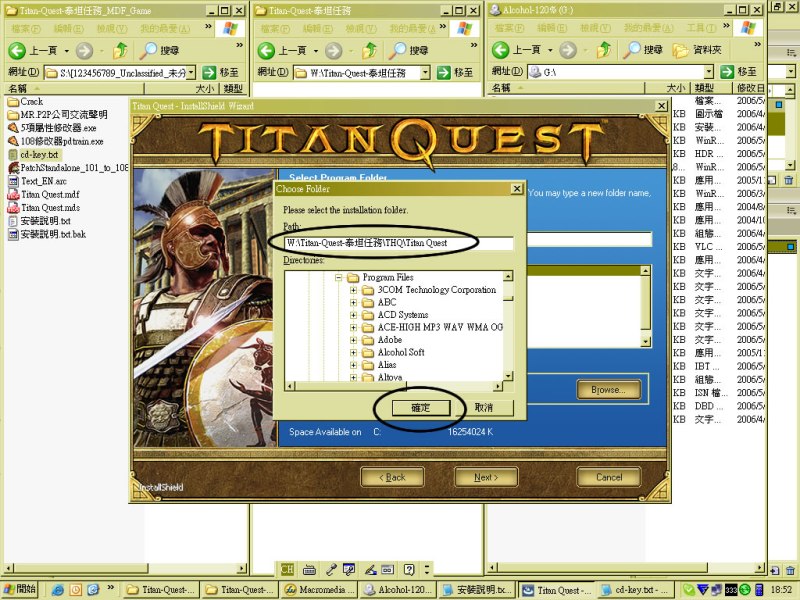Screen dimensions: 800x600
Task: Switch to Alcohol-120 taskbar button
Action: (398, 590)
